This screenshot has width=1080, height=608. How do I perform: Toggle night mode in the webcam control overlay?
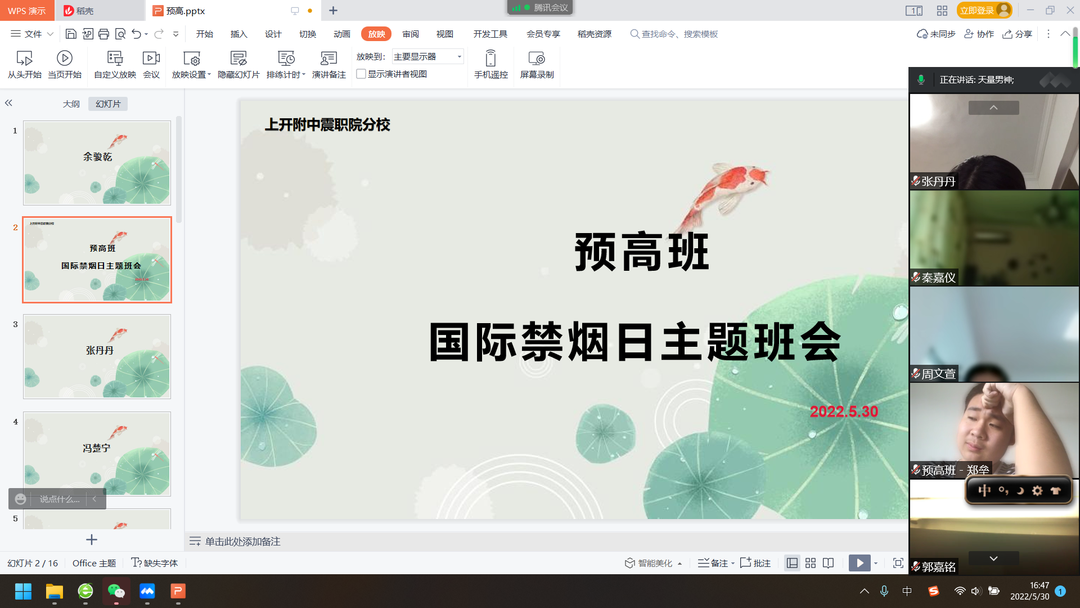click(x=1018, y=490)
